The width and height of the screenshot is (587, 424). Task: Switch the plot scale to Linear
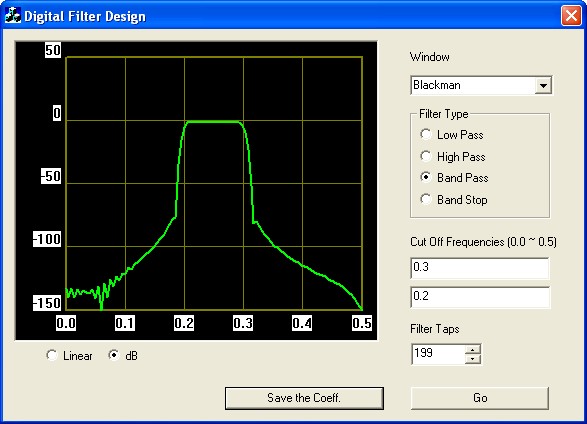click(x=52, y=355)
